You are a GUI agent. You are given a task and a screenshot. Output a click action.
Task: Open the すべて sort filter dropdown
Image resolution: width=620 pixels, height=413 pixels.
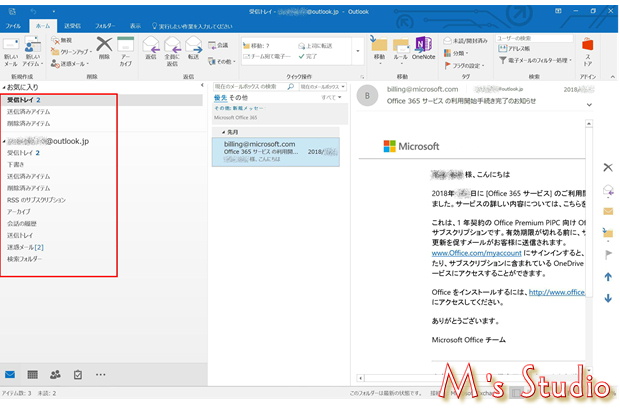coord(331,97)
